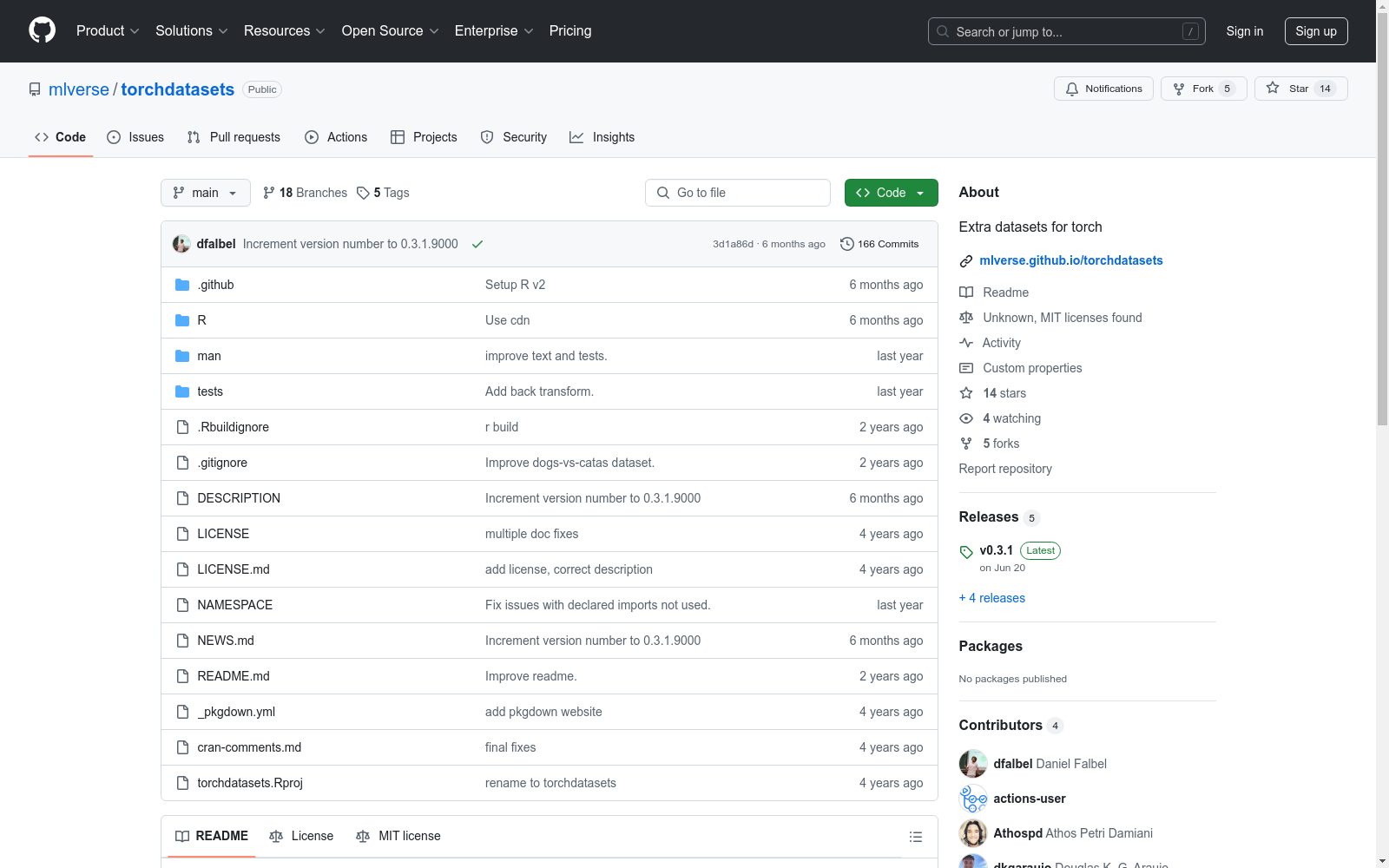This screenshot has width=1389, height=868.
Task: Click the file icon beside NAMESPACE
Action: coord(182,605)
